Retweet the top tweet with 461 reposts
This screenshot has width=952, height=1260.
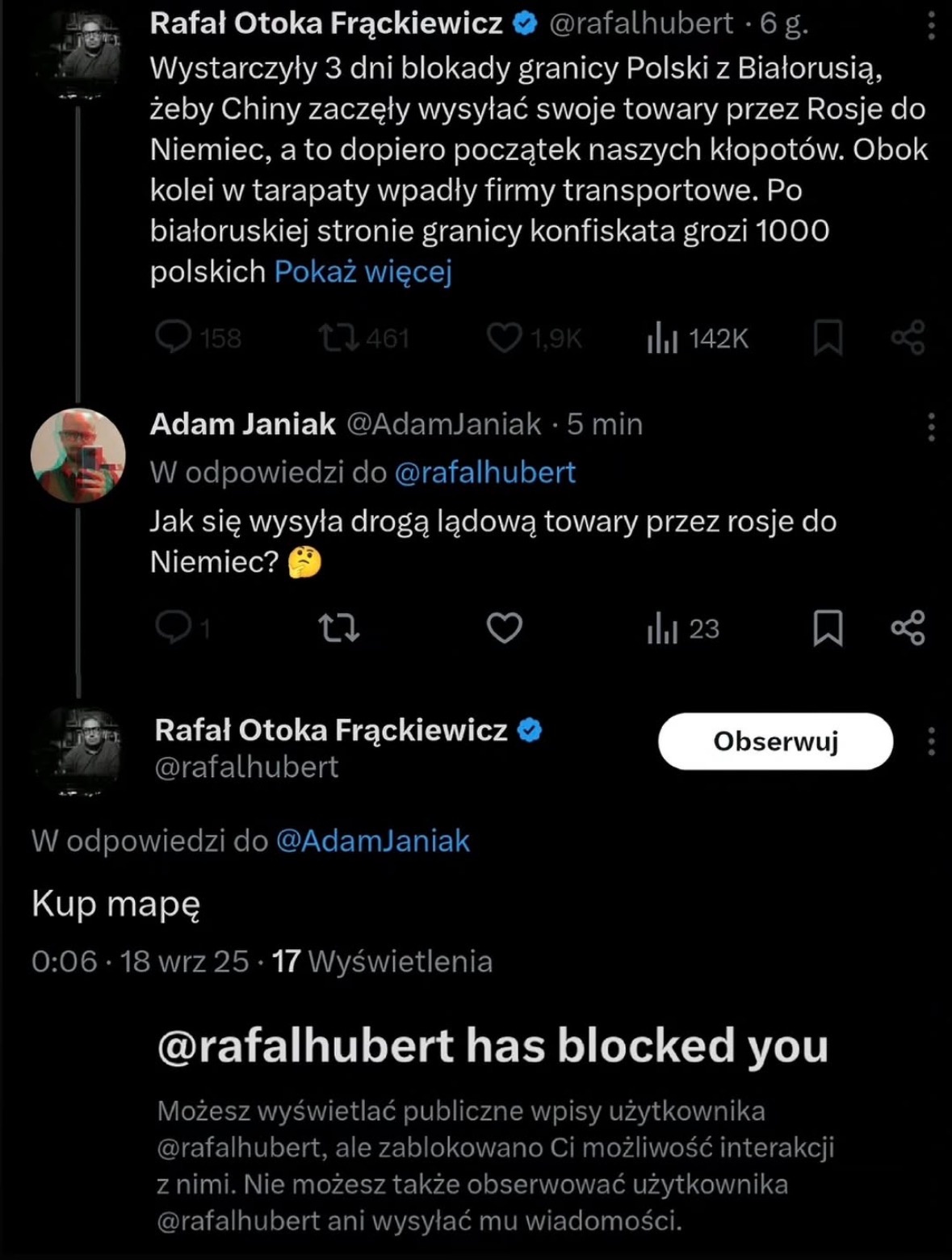click(x=339, y=337)
